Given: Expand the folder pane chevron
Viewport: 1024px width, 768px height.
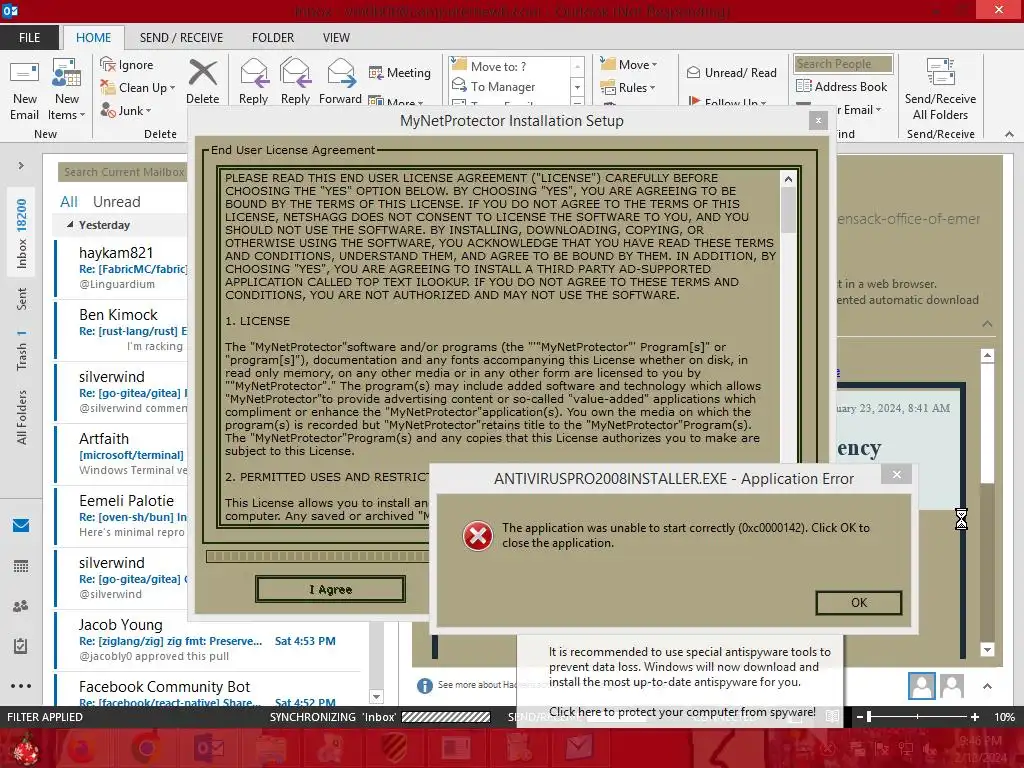Looking at the screenshot, I should [x=21, y=166].
